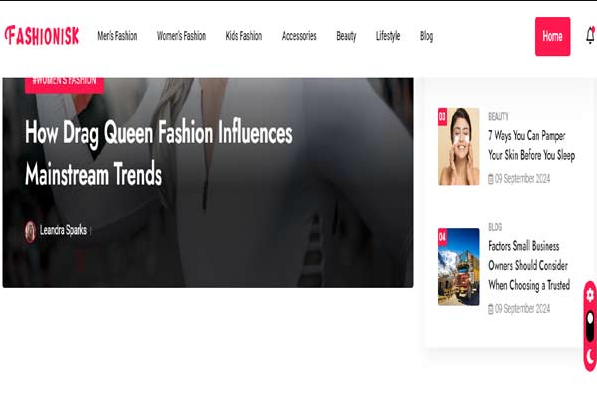Go to the Kids Fashion menu
Screen dimensions: 597x398
click(x=244, y=36)
